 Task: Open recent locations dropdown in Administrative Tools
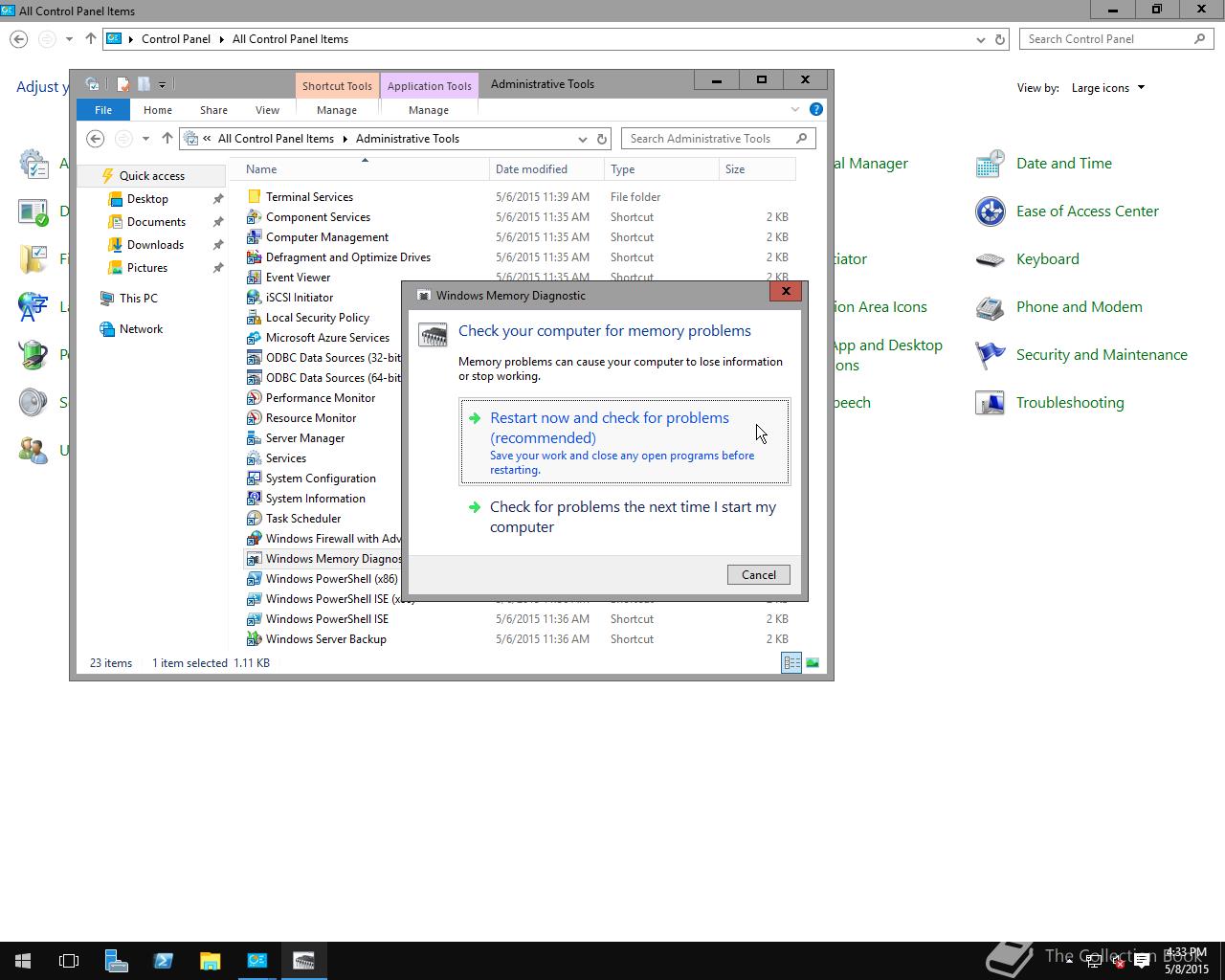pyautogui.click(x=145, y=139)
